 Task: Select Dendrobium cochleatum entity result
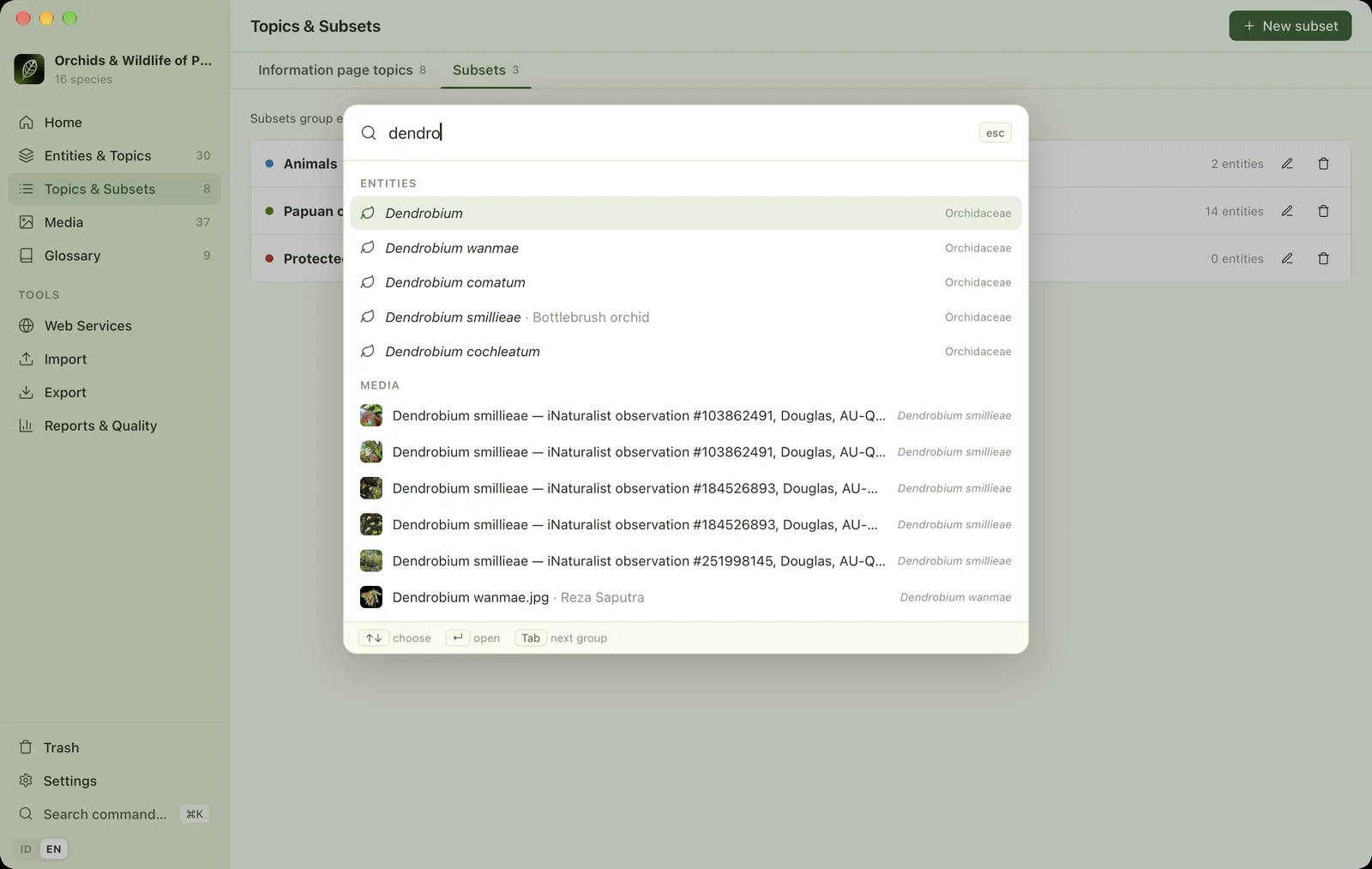pos(685,352)
